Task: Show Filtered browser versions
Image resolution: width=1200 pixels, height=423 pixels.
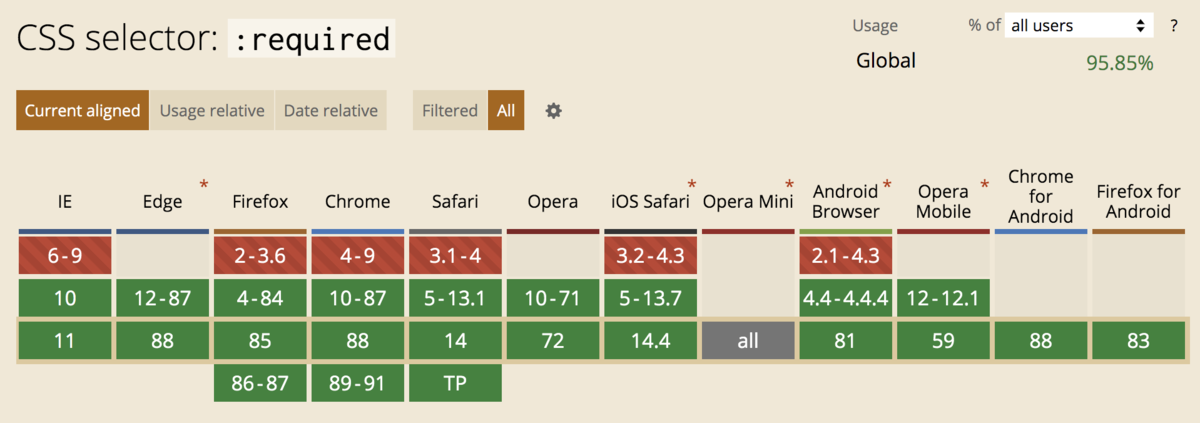Action: coord(450,110)
